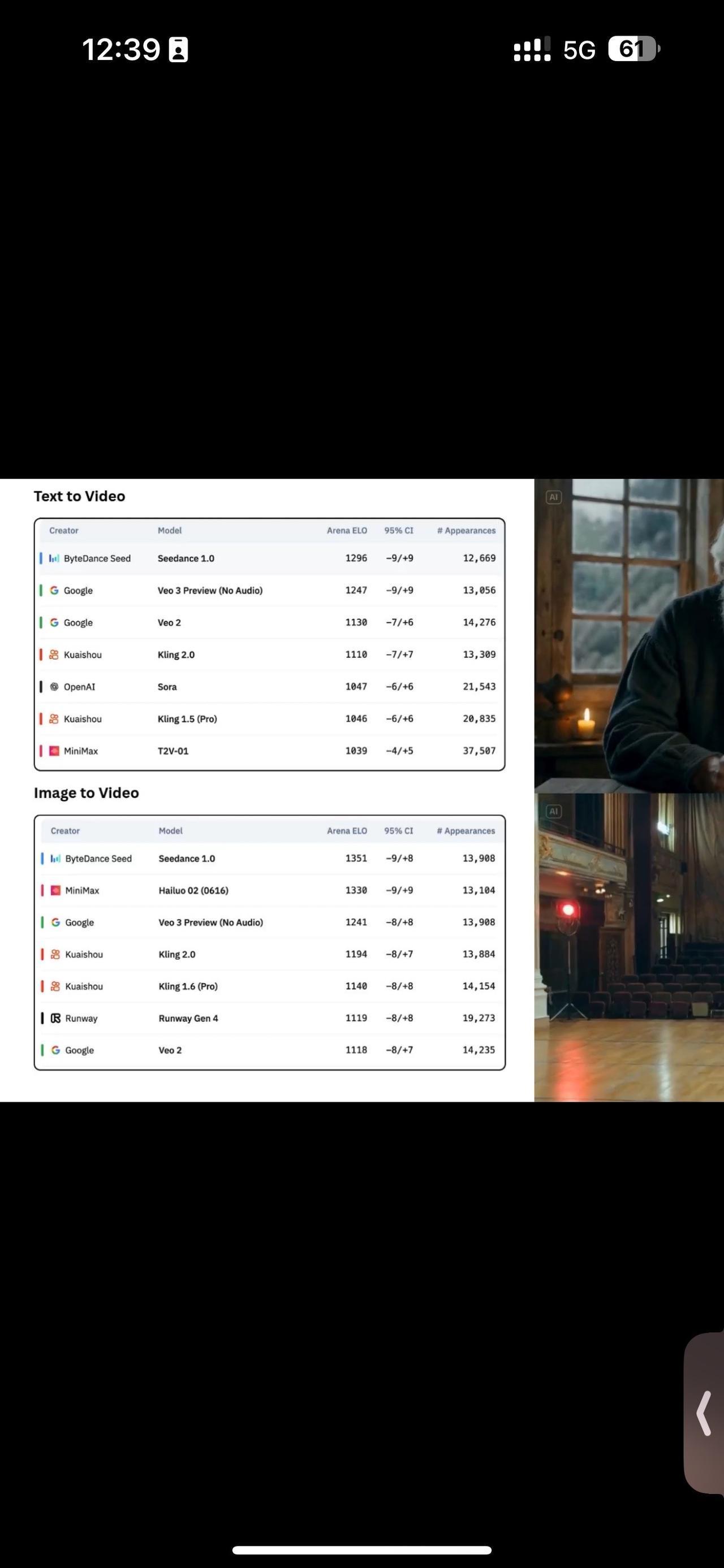The height and width of the screenshot is (1568, 724).
Task: Click Image to Video Arena ELO header
Action: [x=347, y=831]
